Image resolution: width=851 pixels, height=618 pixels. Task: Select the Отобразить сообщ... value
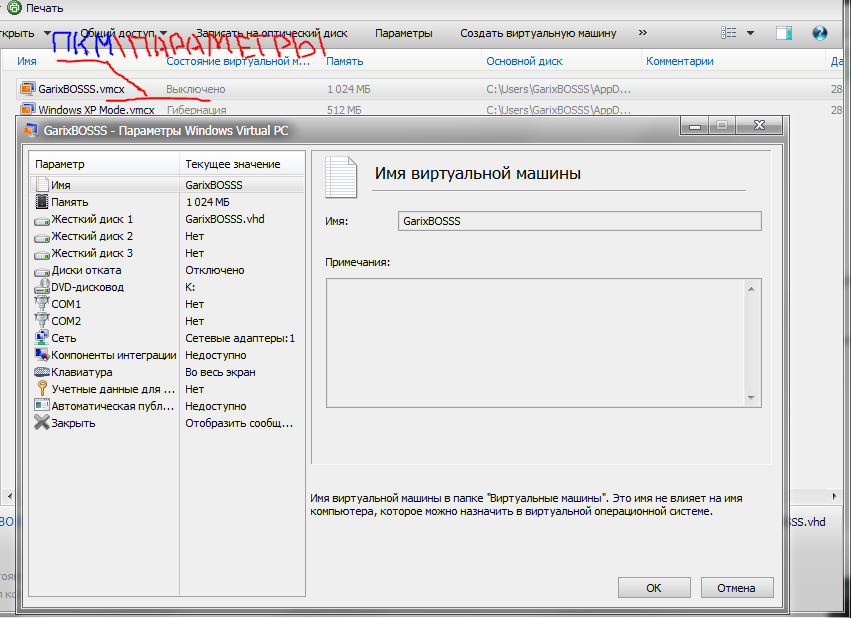[239, 423]
